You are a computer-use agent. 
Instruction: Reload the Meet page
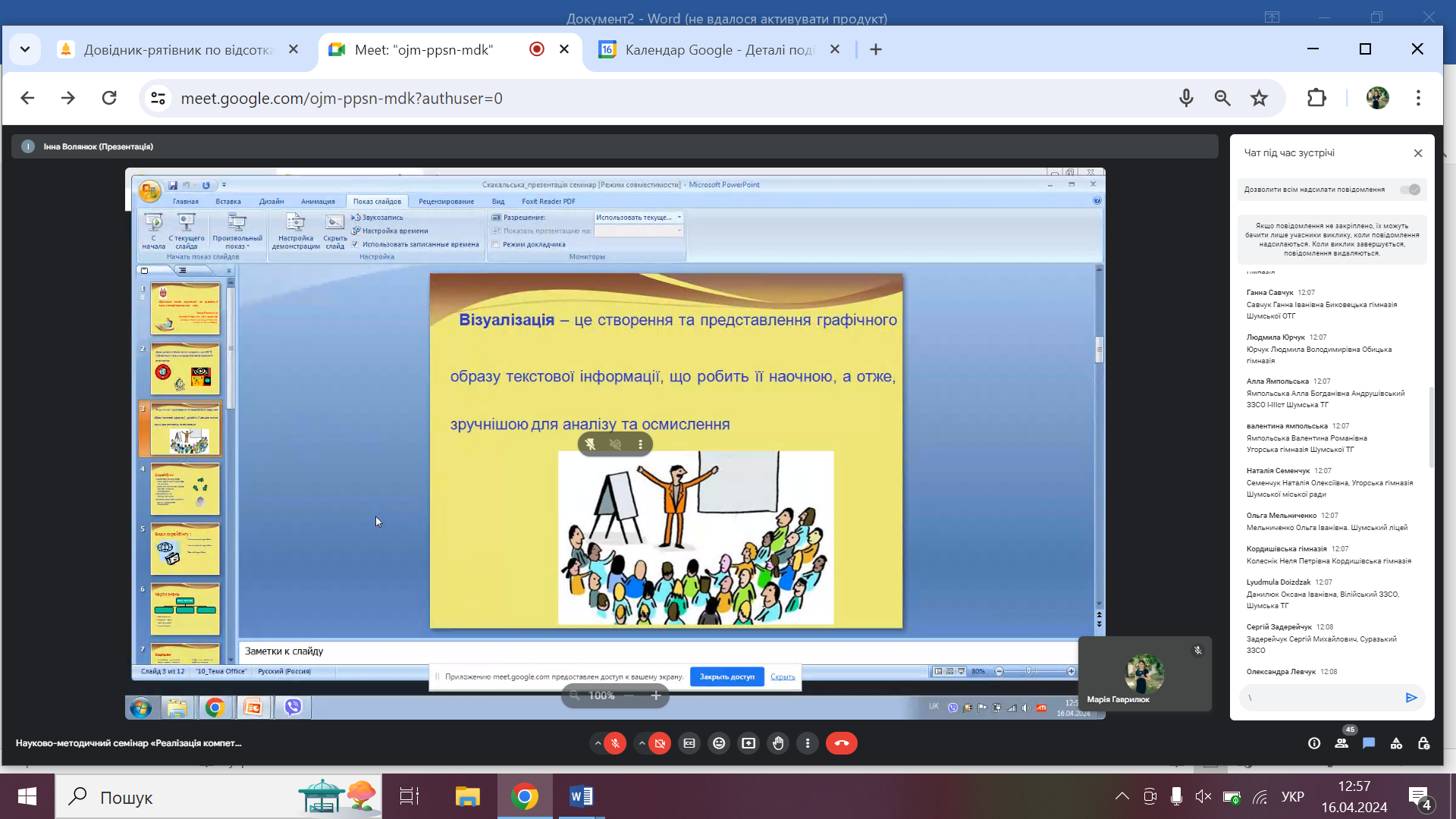[109, 98]
